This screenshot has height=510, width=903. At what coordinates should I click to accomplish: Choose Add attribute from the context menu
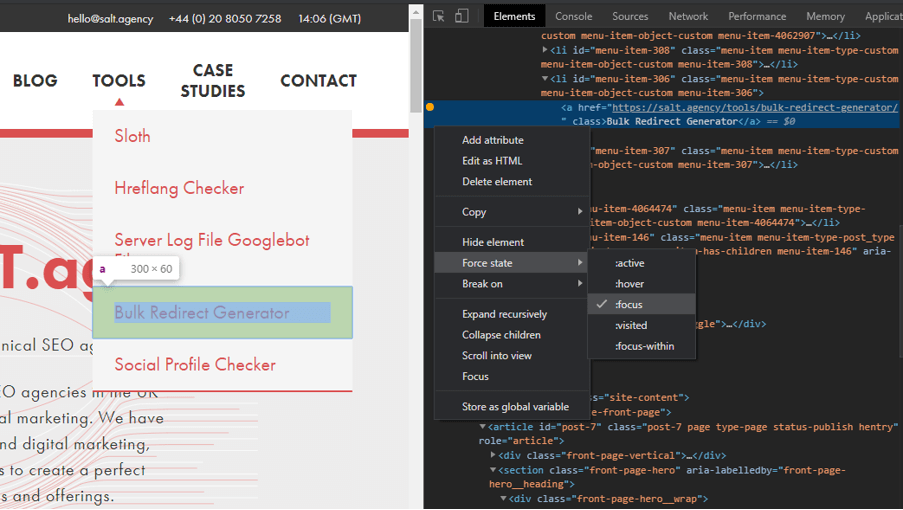click(512, 140)
